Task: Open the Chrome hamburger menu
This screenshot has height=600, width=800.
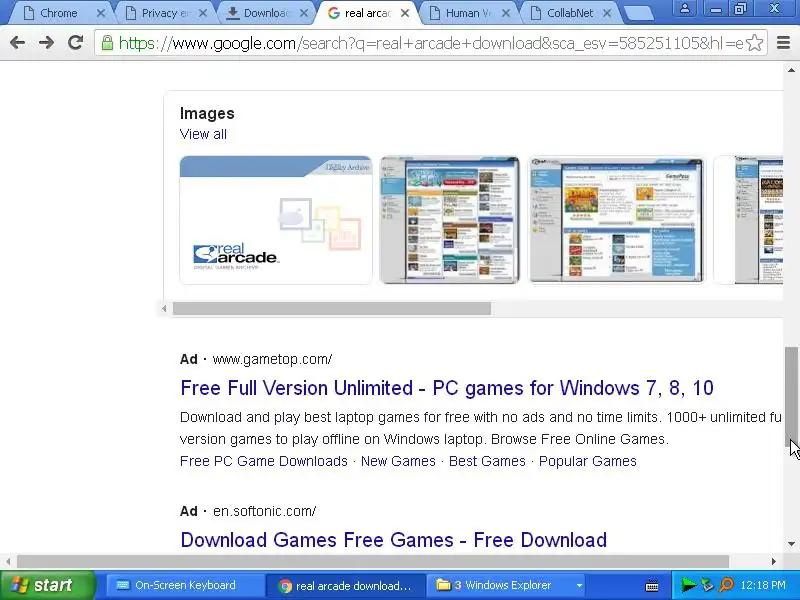Action: click(783, 43)
